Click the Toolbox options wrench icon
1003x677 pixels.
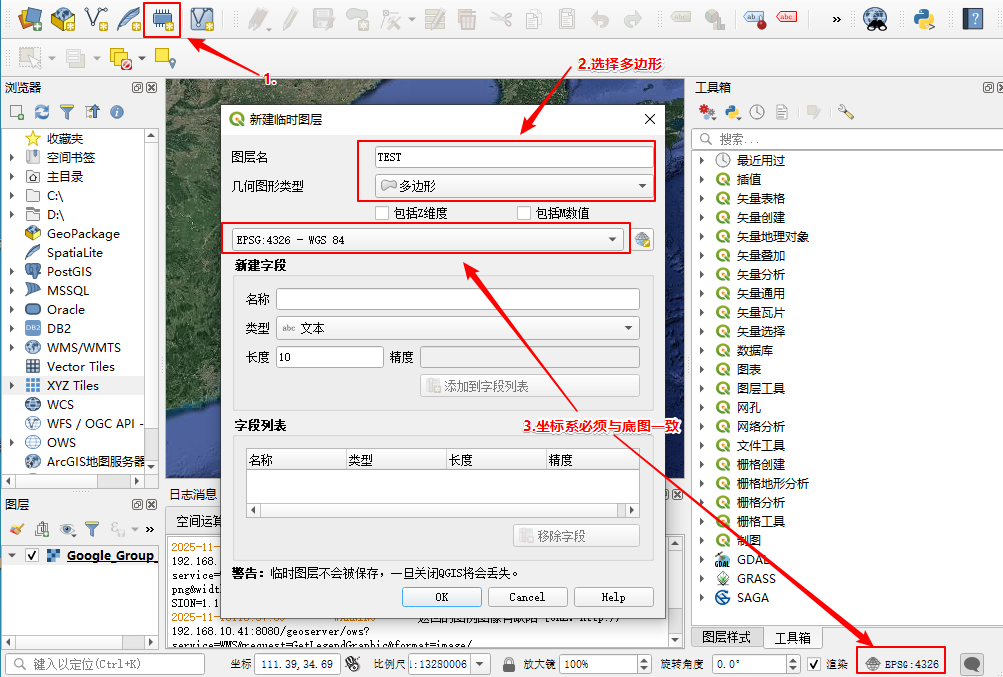[x=846, y=112]
